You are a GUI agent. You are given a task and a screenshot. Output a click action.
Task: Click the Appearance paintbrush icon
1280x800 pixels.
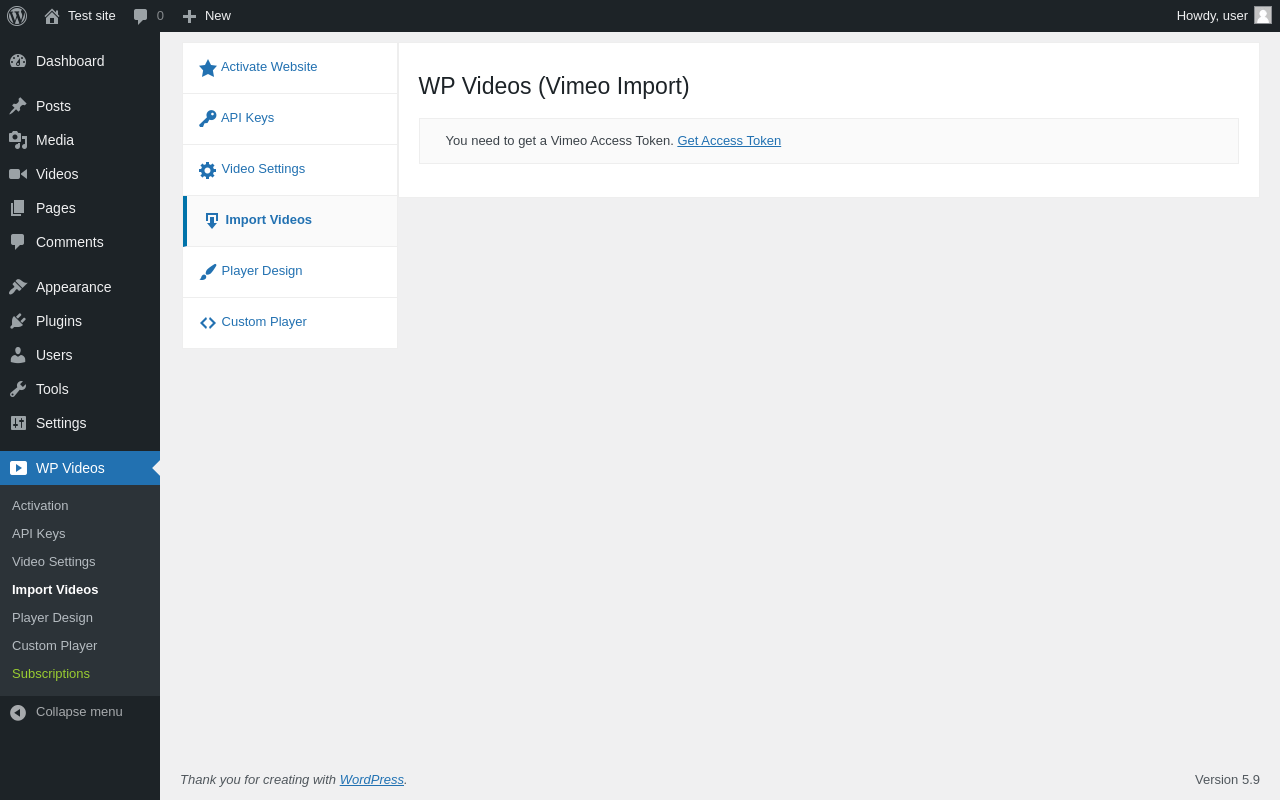tap(18, 287)
